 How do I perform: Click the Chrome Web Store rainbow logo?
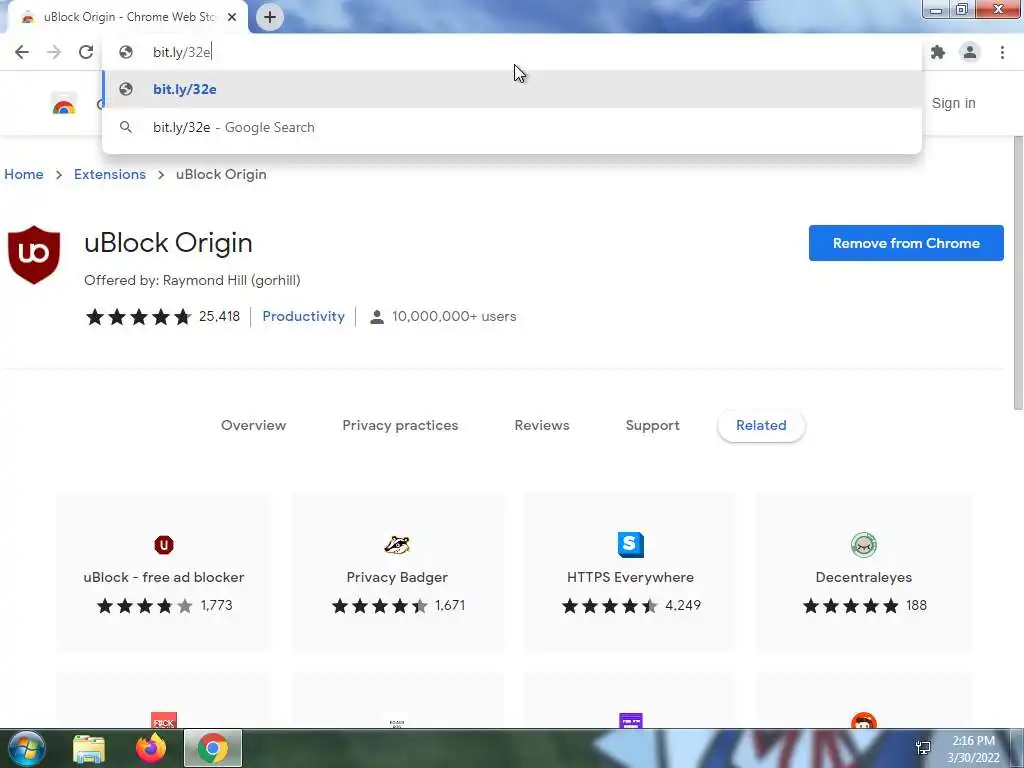[x=64, y=103]
